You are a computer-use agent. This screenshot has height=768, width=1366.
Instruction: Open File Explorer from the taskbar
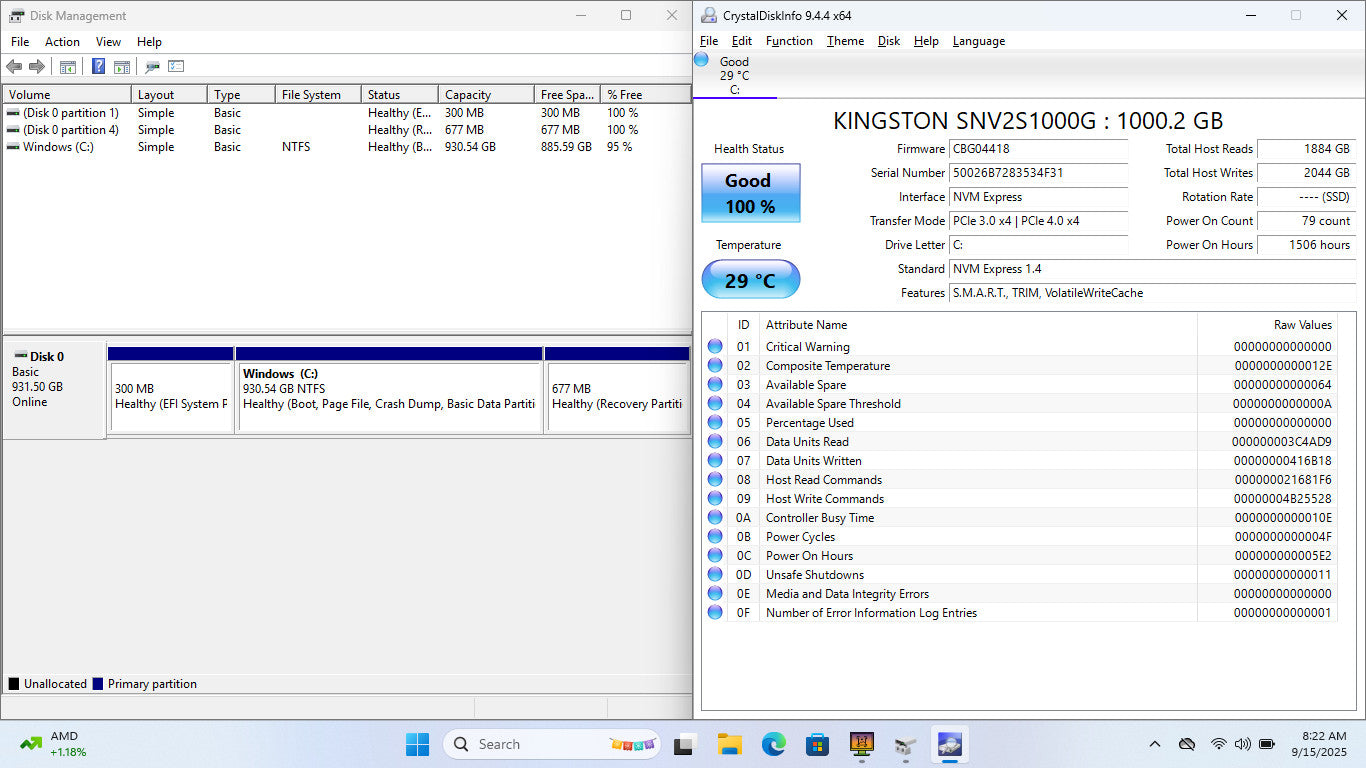click(x=729, y=744)
